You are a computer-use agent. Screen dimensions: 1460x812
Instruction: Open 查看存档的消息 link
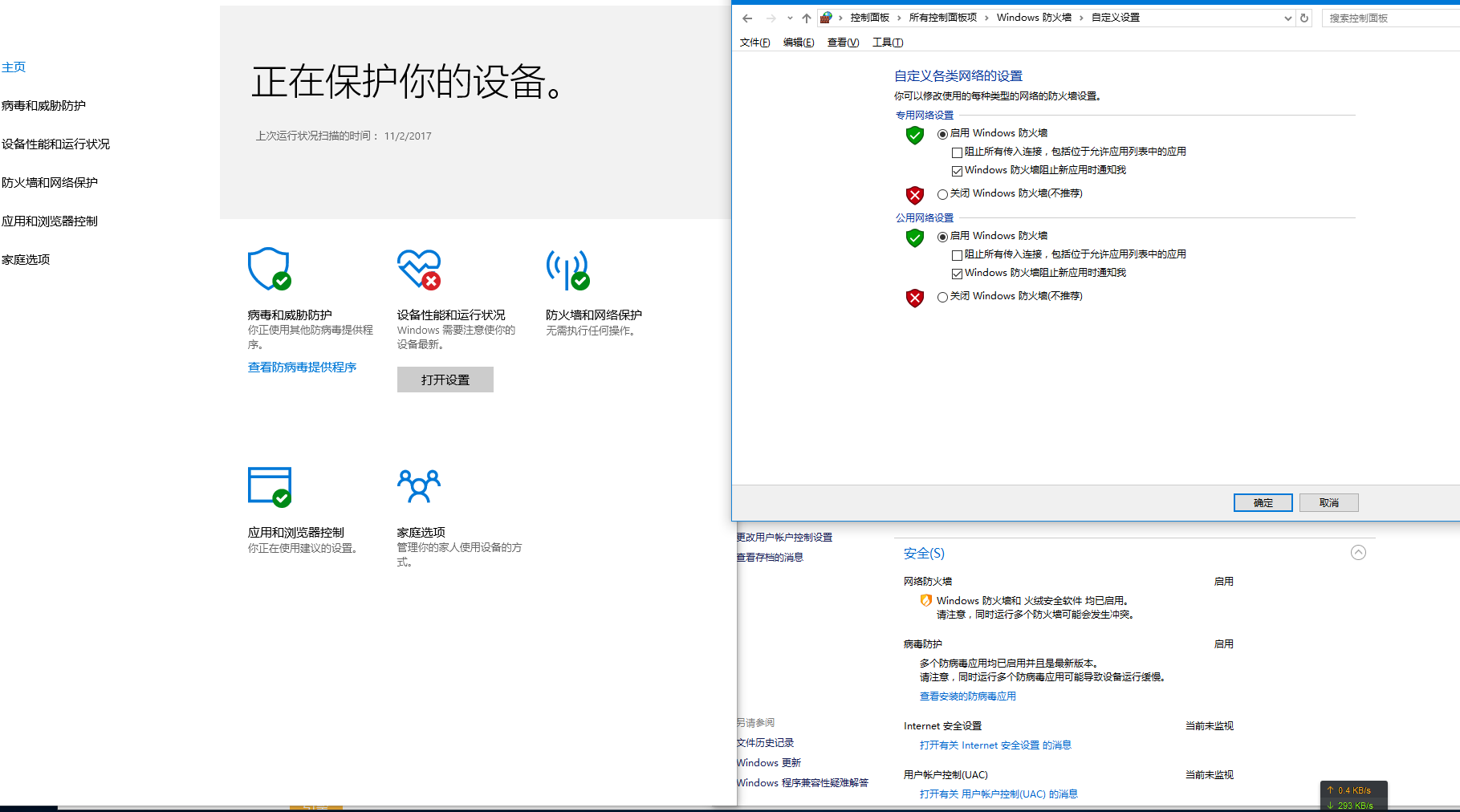[x=770, y=558]
